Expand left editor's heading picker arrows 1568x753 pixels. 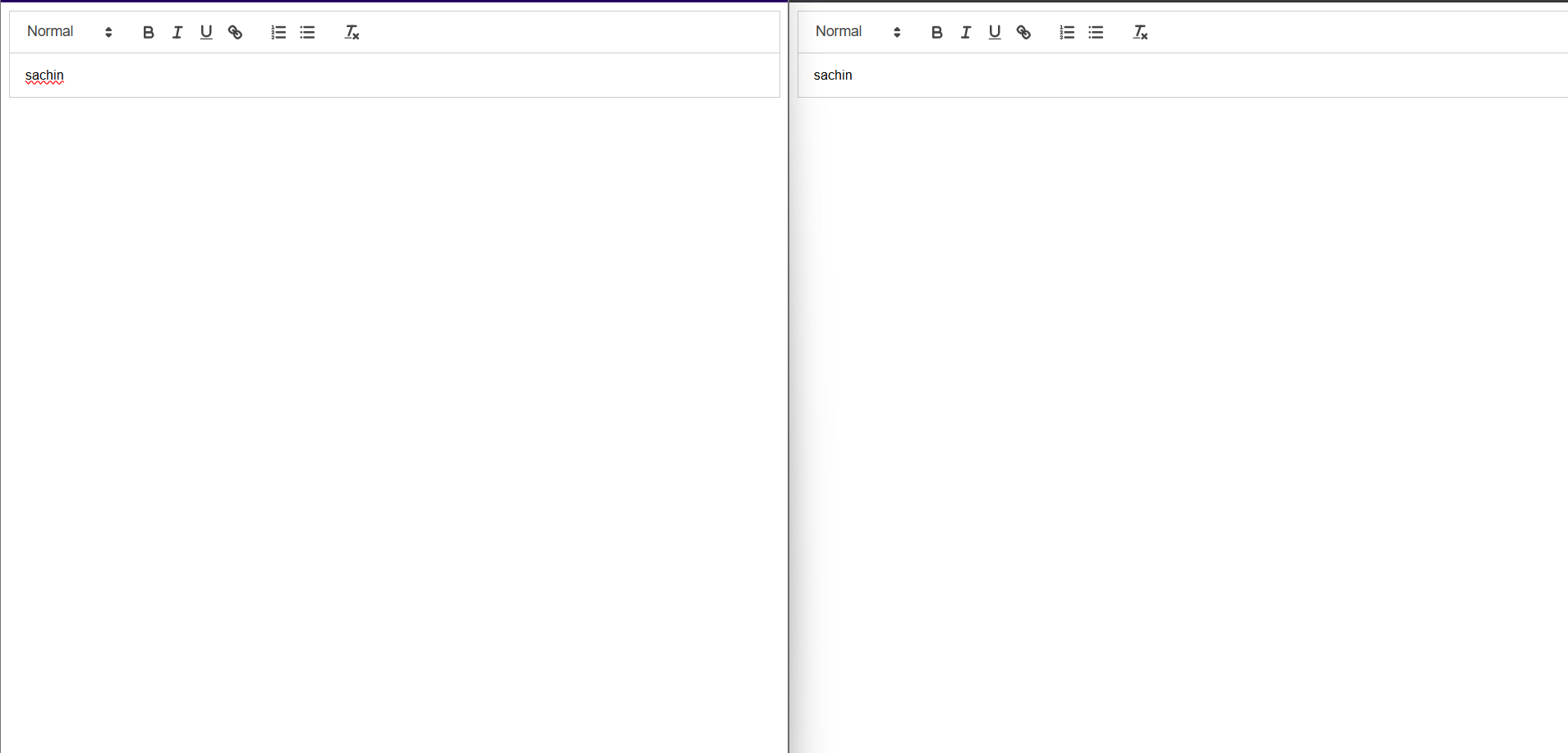pyautogui.click(x=108, y=32)
